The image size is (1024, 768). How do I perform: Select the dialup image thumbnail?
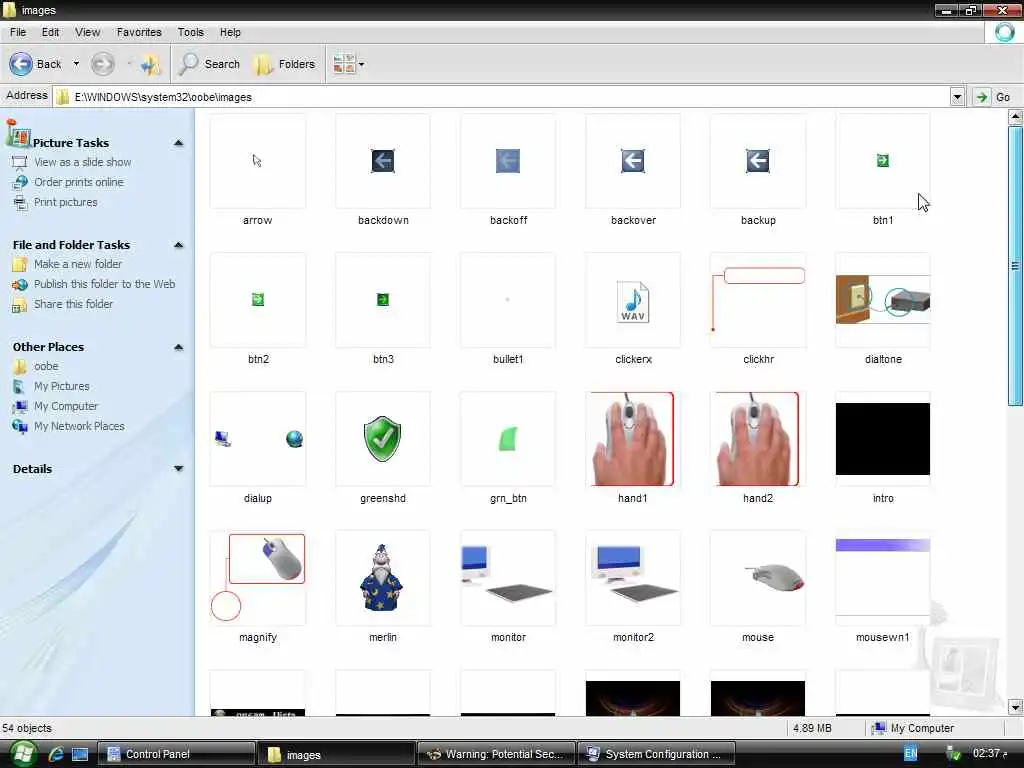click(x=258, y=439)
